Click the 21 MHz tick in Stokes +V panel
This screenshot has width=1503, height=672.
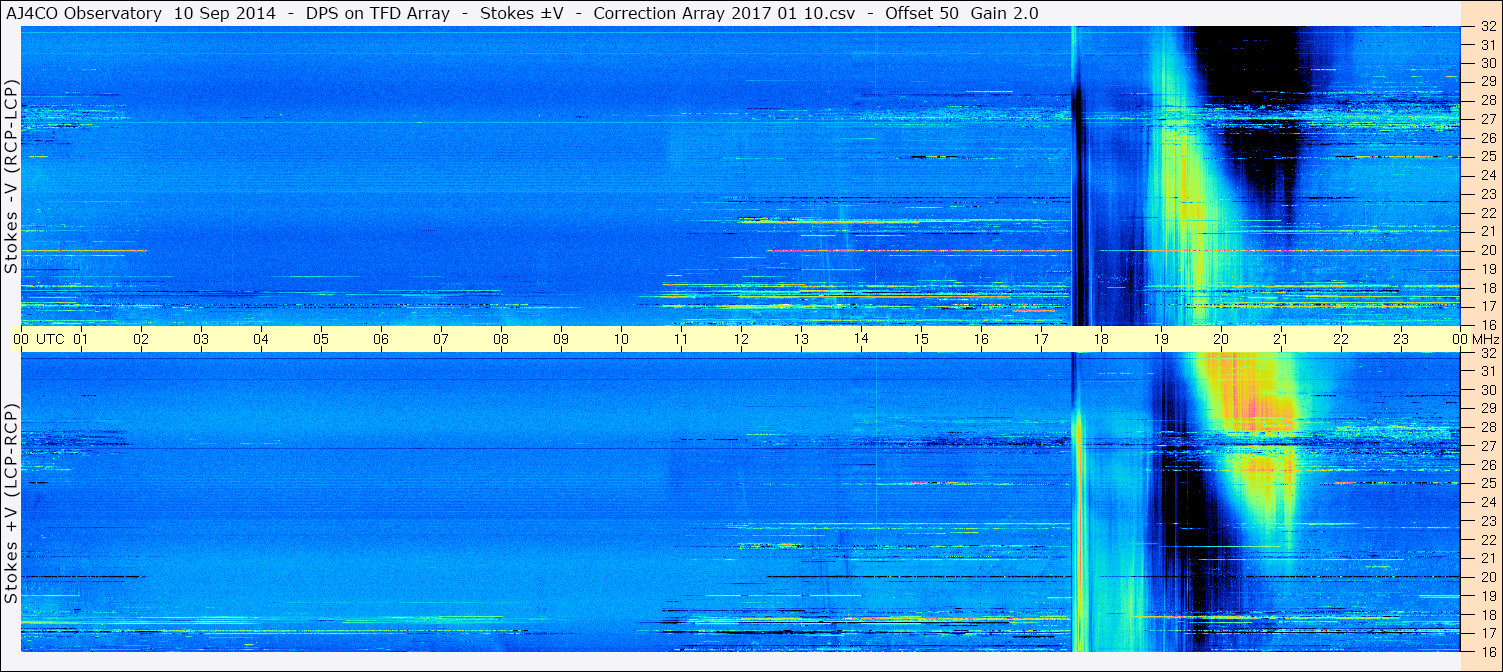(x=1488, y=558)
